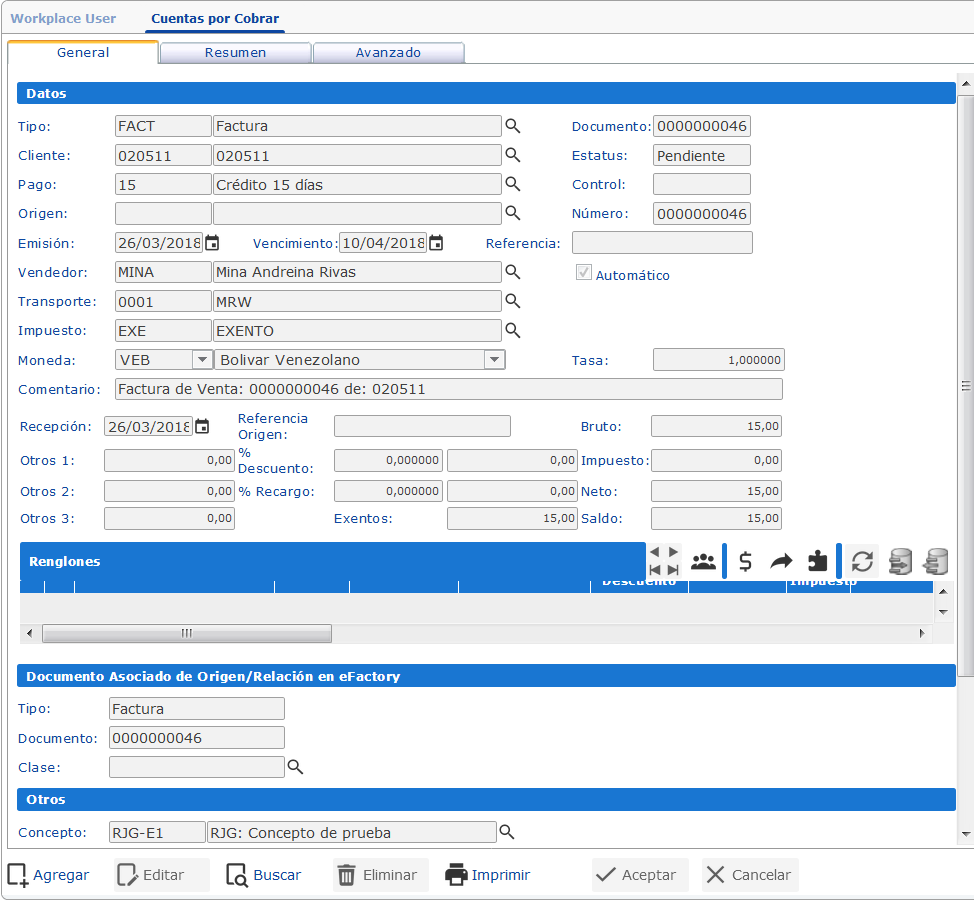Open the Vencimiento date calendar picker
This screenshot has height=902, width=974.
[436, 243]
